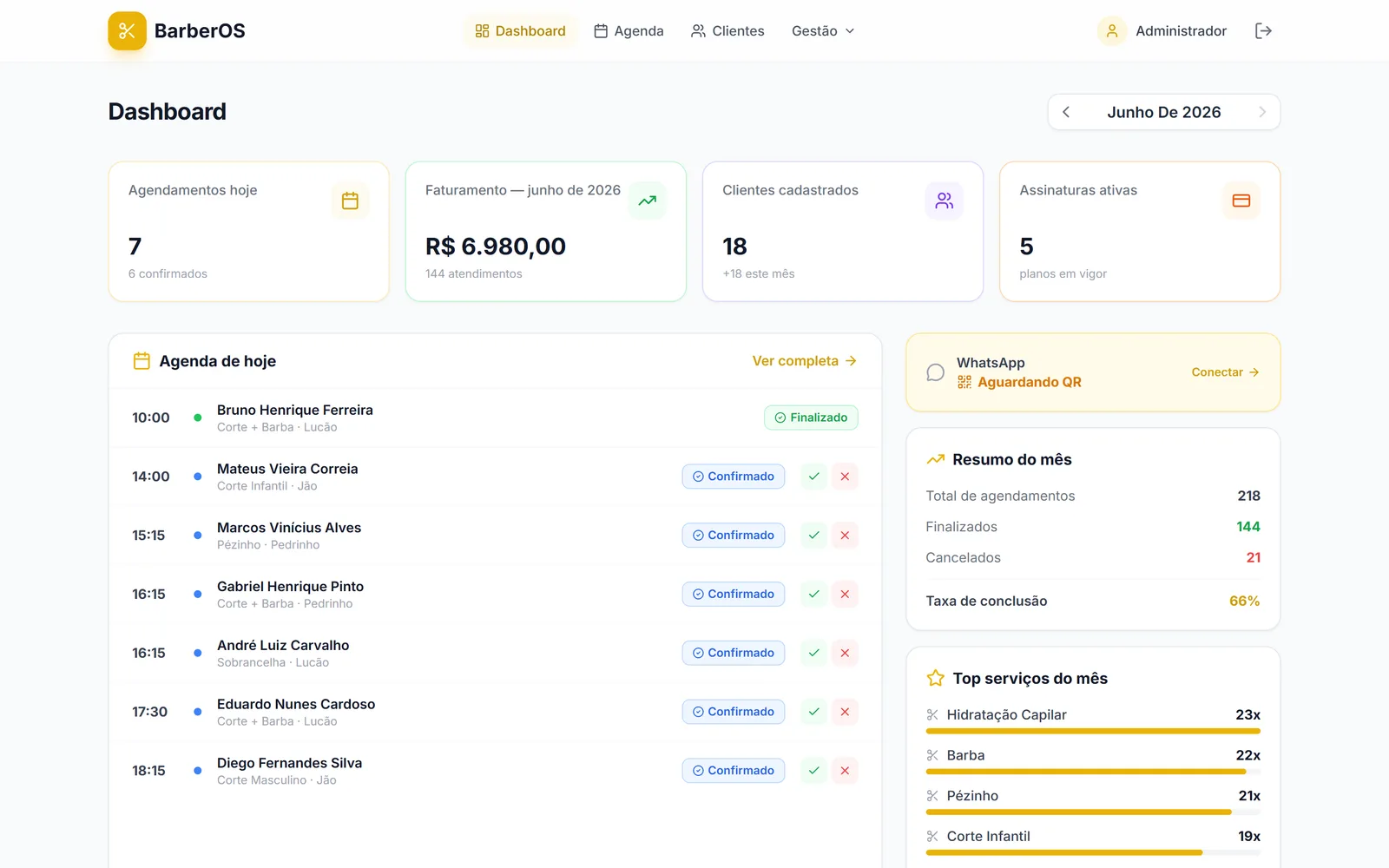Click the Hidratação Capilar progress bar
Image resolution: width=1389 pixels, height=868 pixels.
pyautogui.click(x=1093, y=732)
